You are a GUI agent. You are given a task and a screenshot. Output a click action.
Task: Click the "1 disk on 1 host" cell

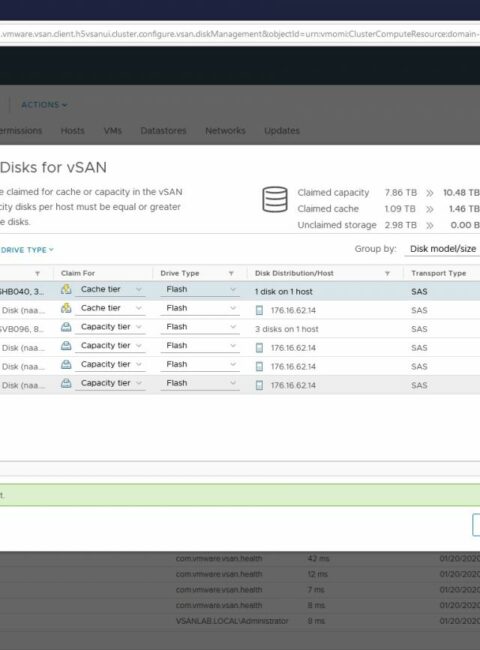[284, 291]
